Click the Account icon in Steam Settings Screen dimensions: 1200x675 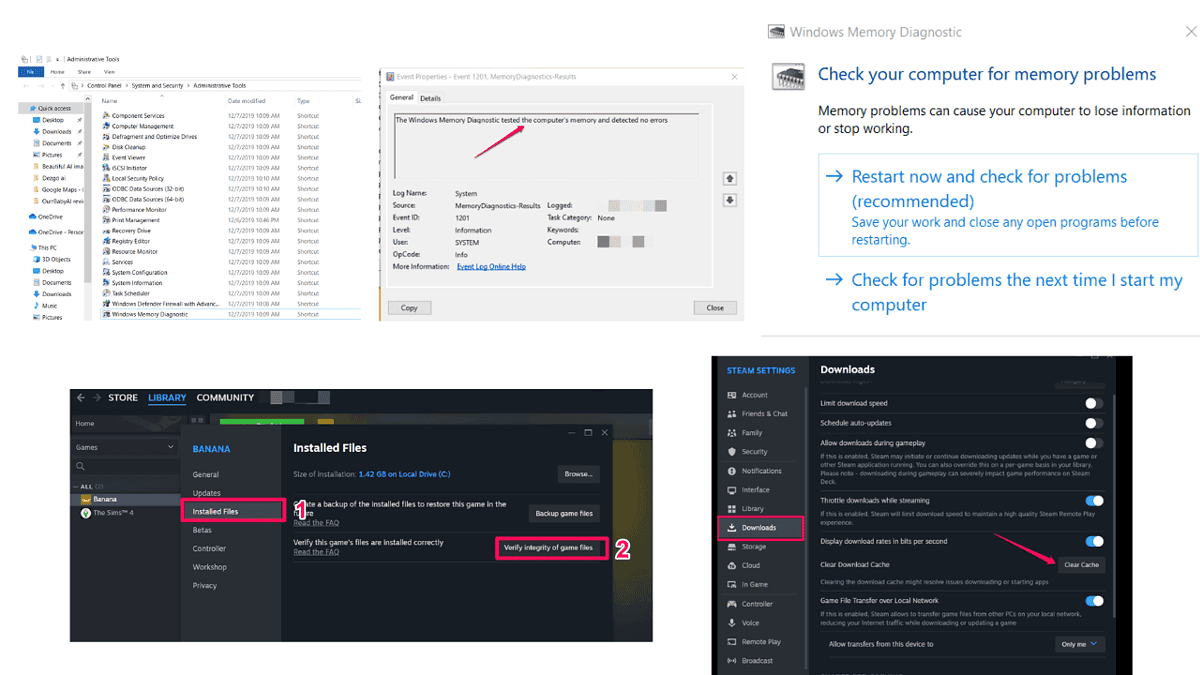click(732, 395)
